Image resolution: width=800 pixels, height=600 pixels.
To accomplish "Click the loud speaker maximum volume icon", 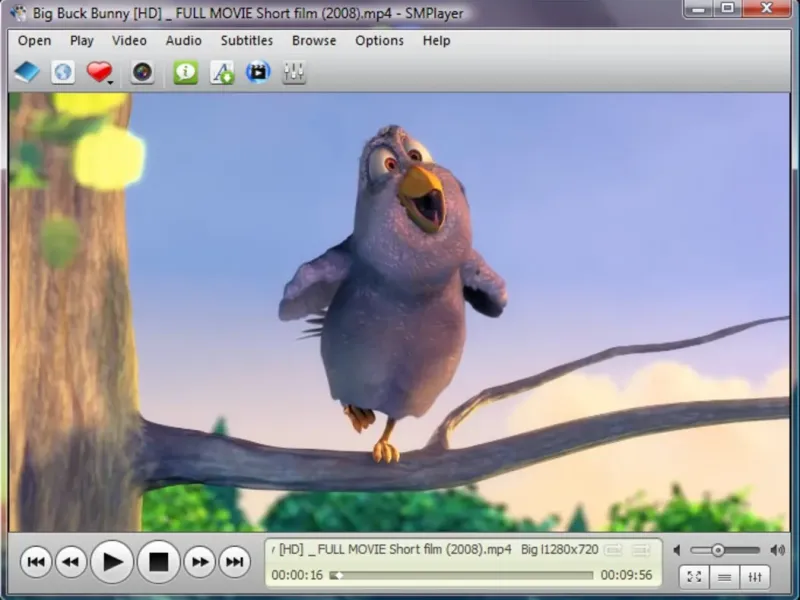I will [x=777, y=550].
